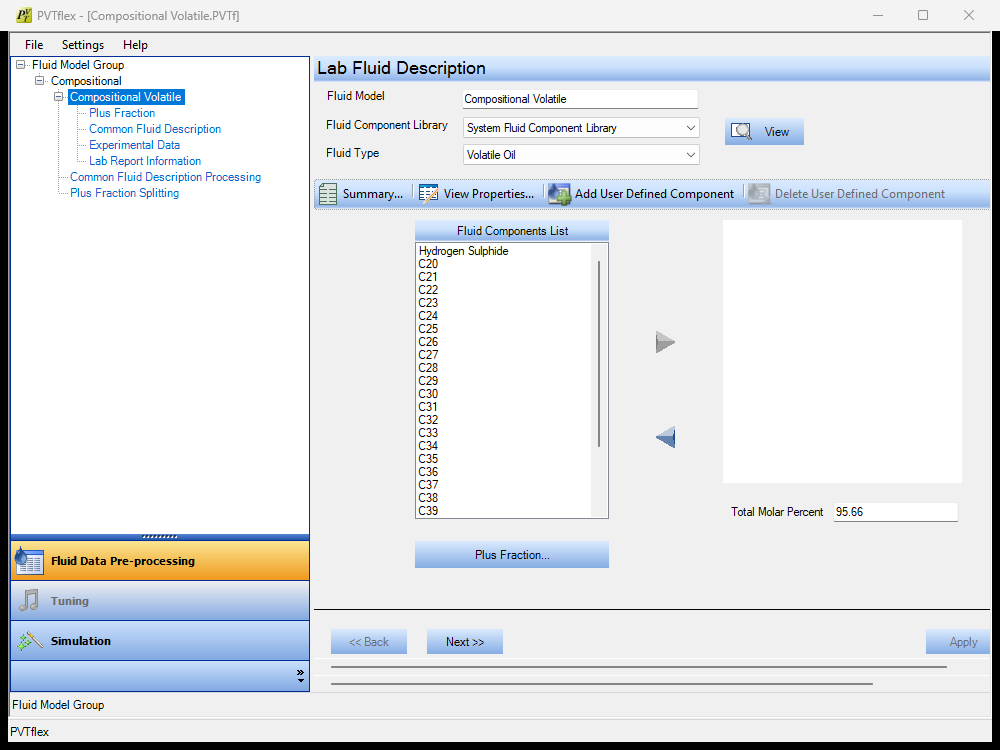
Task: Select C22 in the components list
Action: point(428,290)
